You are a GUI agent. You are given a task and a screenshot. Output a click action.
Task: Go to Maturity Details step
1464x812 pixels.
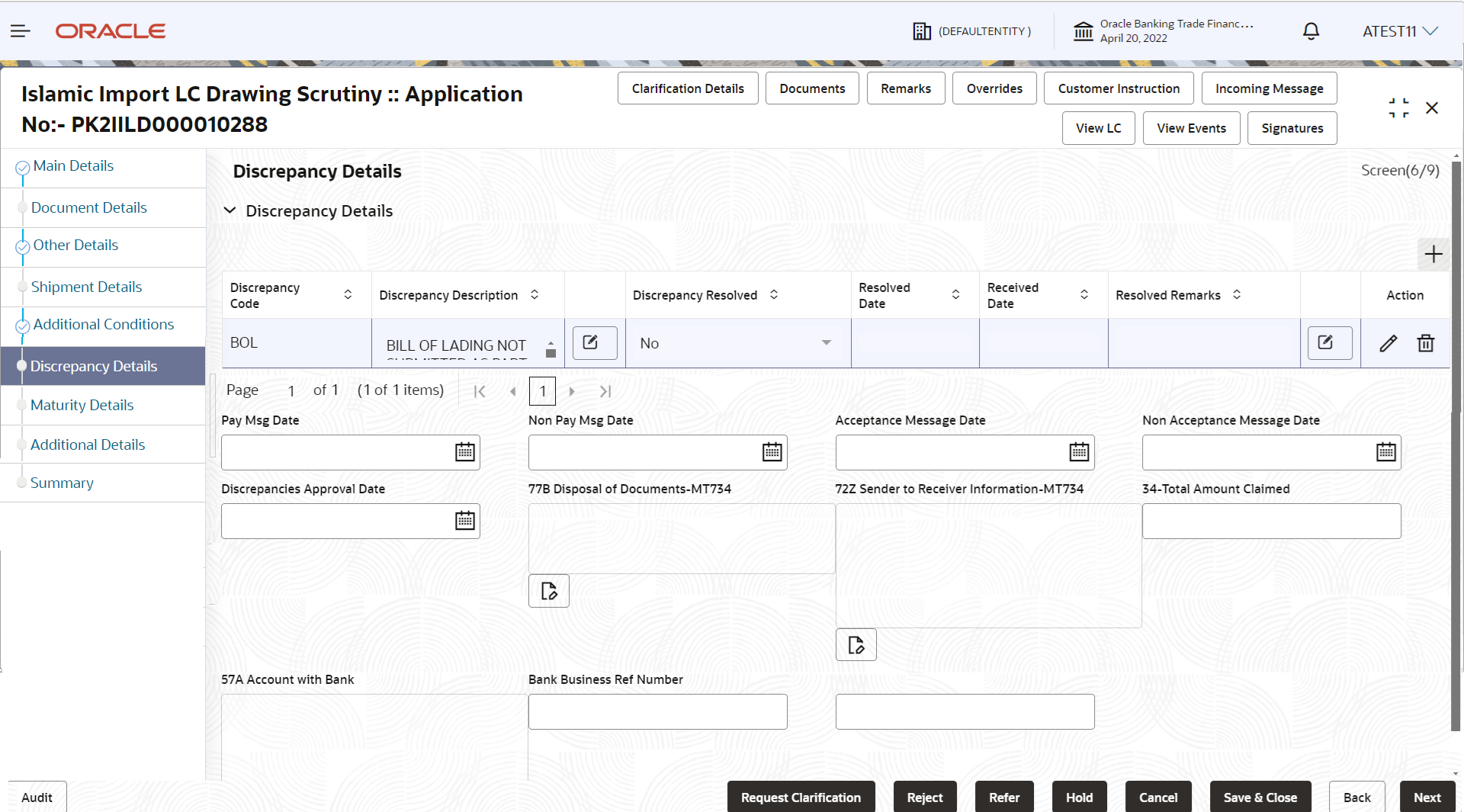82,405
